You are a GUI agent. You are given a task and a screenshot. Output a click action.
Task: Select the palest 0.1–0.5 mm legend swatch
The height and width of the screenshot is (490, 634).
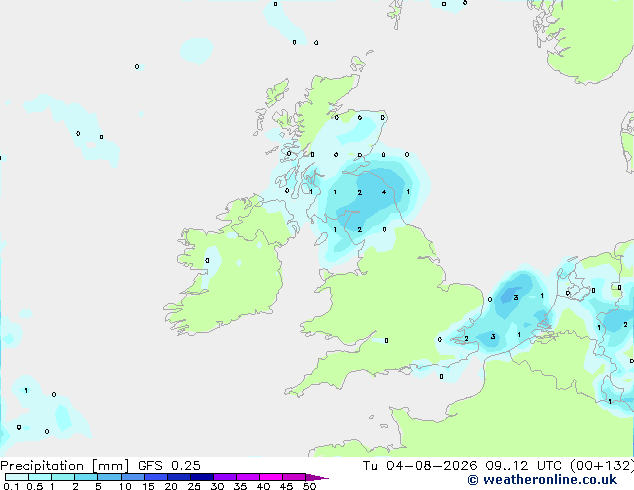click(17, 477)
